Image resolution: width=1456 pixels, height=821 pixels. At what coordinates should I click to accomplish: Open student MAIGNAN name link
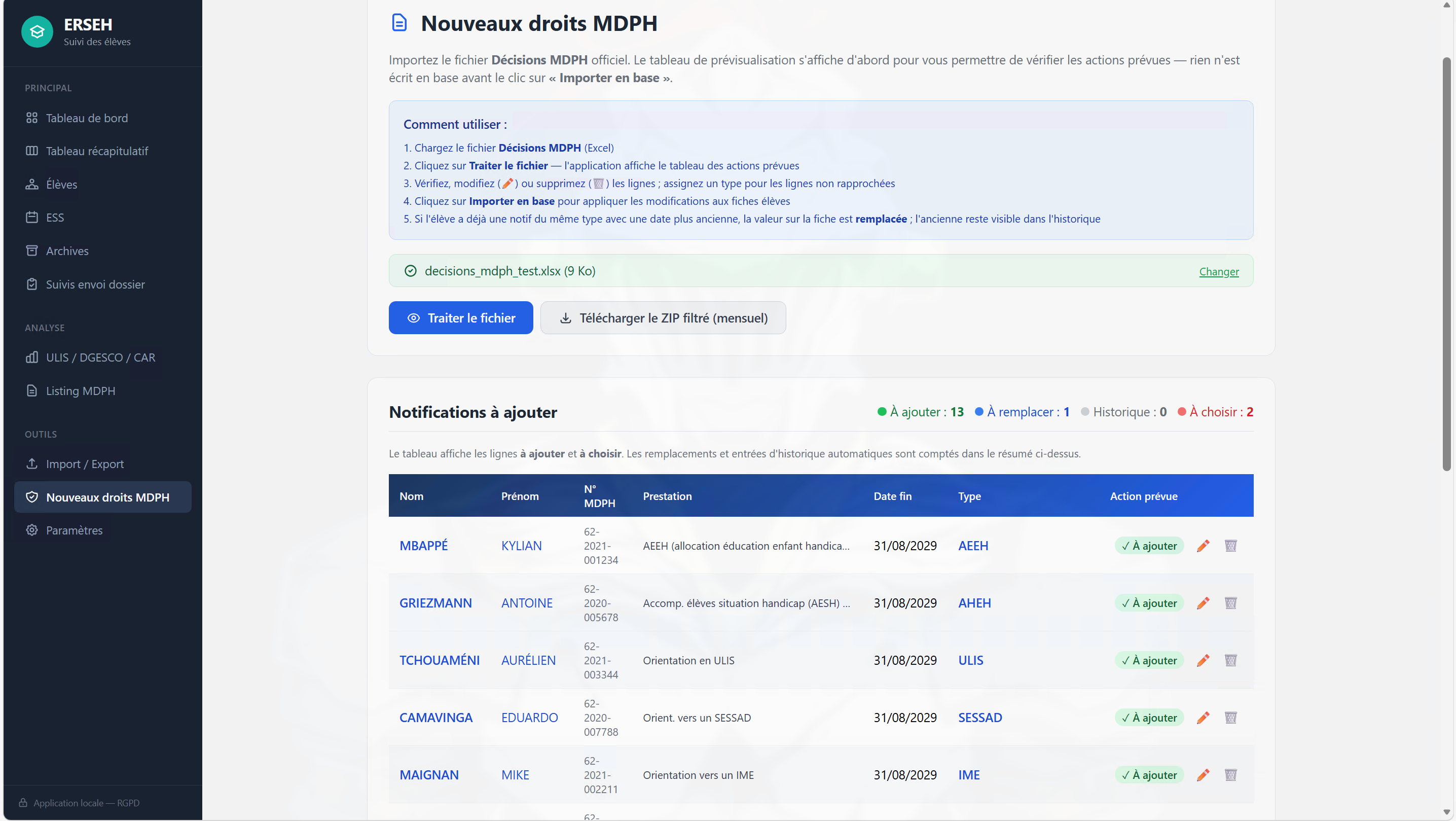pos(429,775)
